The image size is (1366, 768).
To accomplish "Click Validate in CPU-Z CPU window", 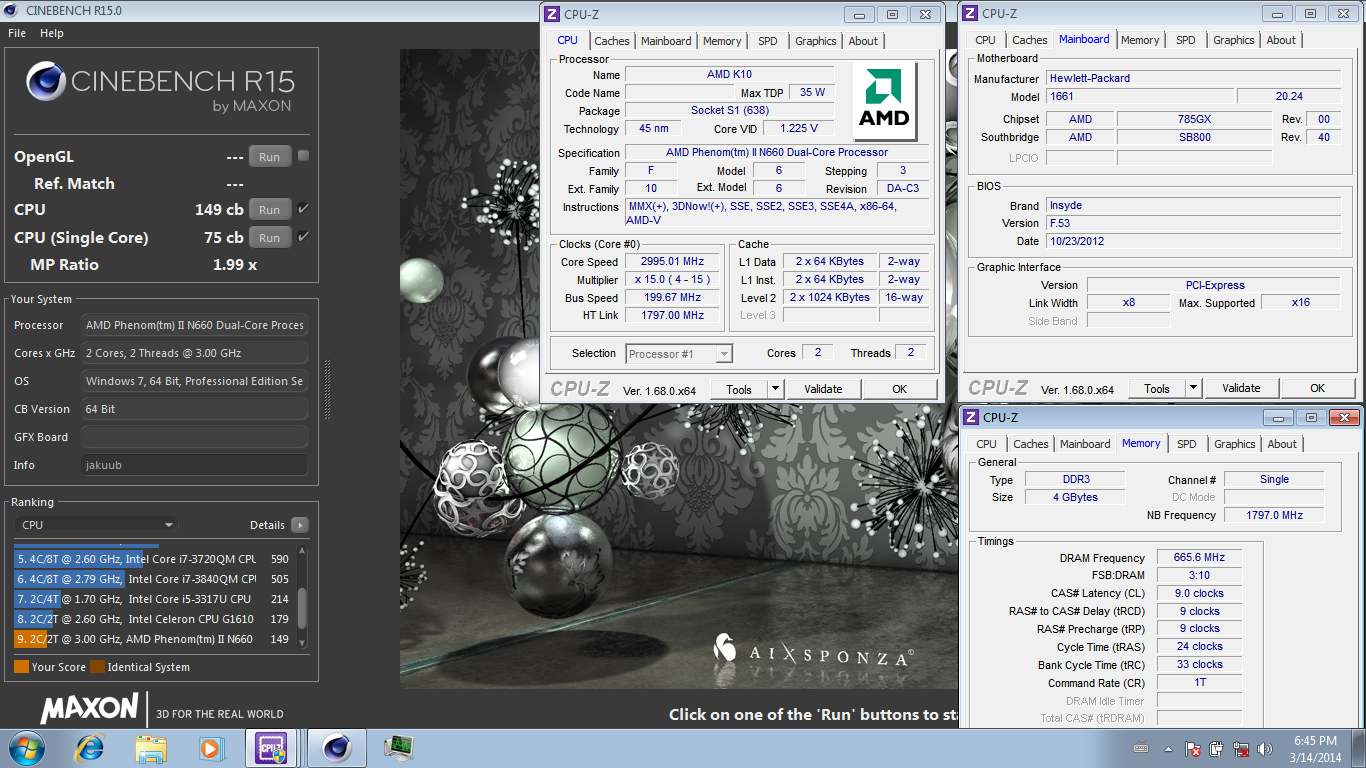I will click(x=823, y=389).
